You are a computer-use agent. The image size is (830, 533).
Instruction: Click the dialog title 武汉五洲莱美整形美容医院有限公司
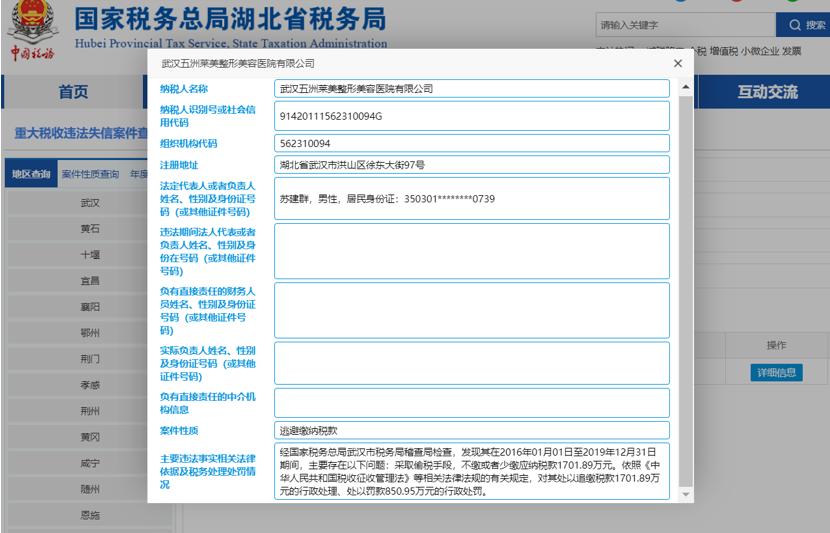238,64
